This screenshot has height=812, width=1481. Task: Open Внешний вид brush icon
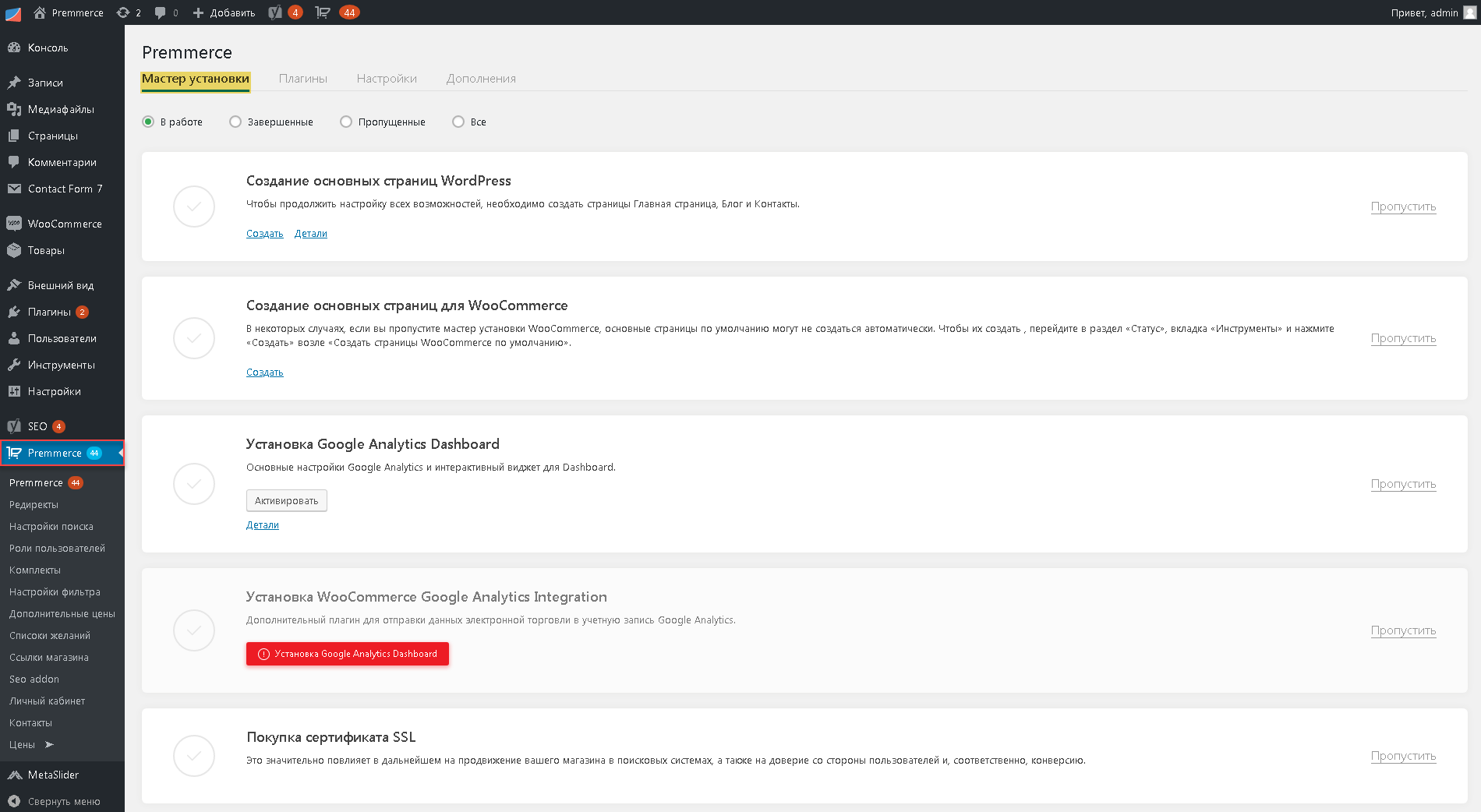pyautogui.click(x=14, y=285)
